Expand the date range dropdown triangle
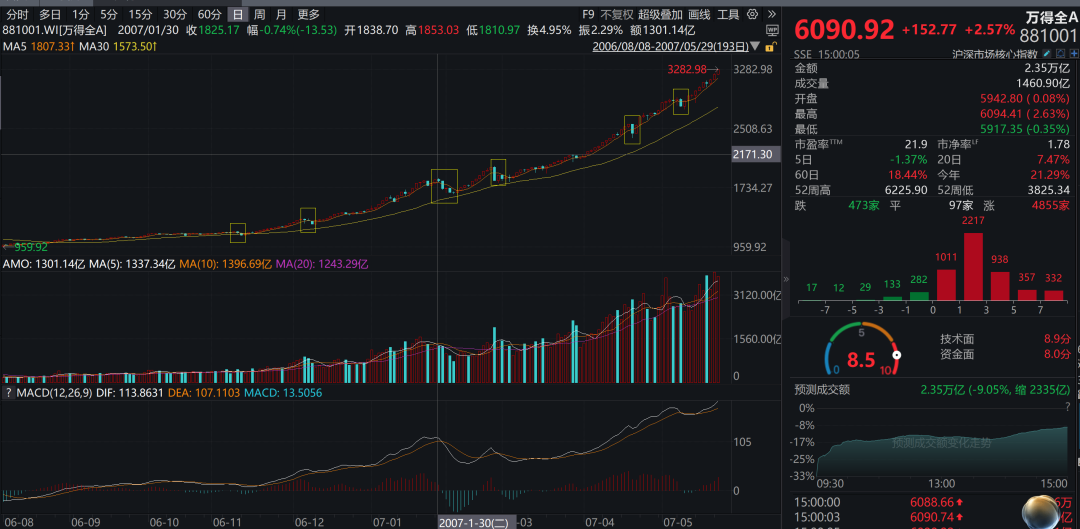The width and height of the screenshot is (1080, 529). click(x=755, y=47)
